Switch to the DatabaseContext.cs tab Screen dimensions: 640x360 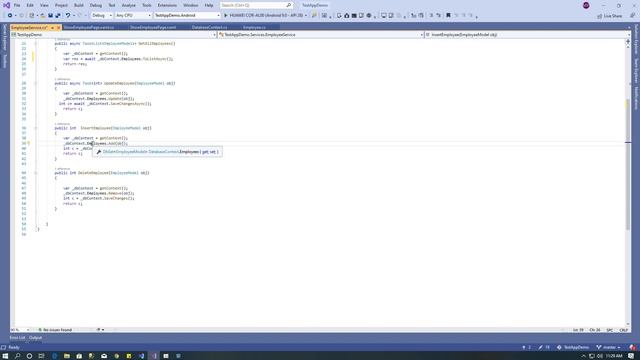click(209, 27)
